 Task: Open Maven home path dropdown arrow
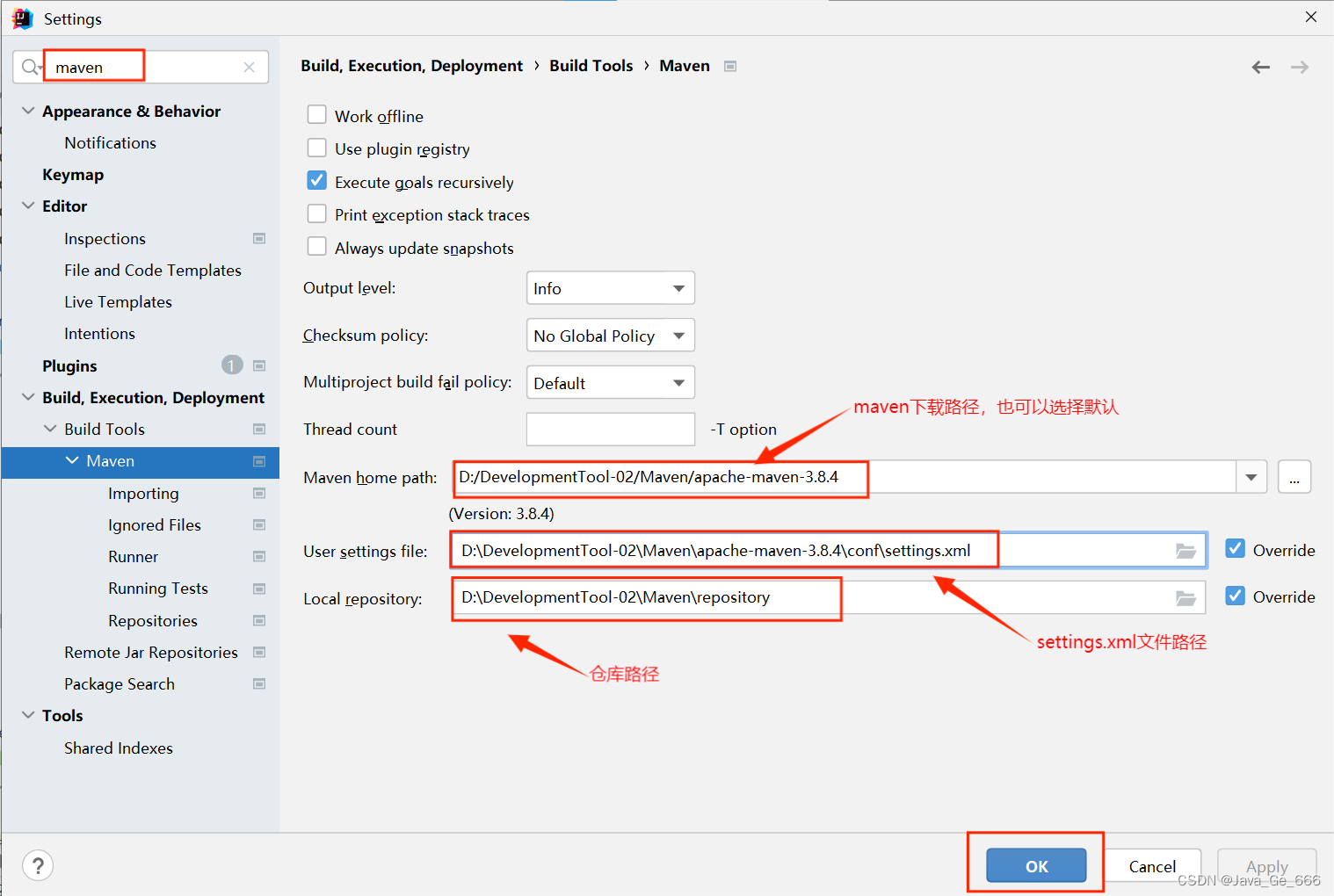tap(1251, 477)
